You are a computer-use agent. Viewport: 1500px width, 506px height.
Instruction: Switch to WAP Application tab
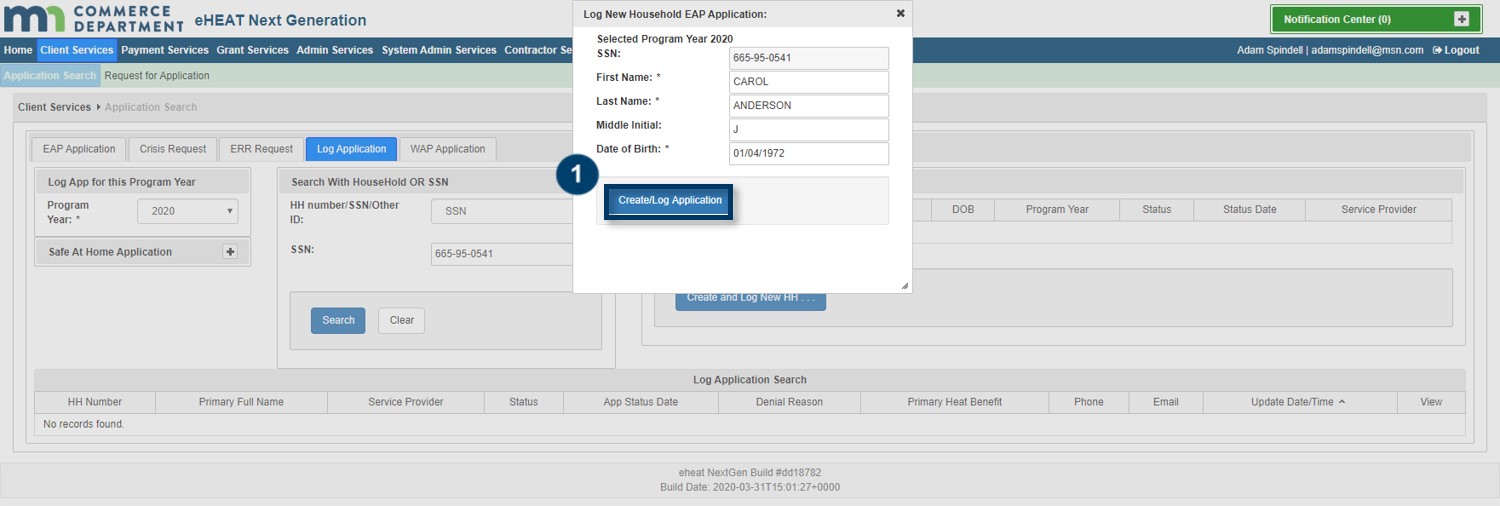(x=447, y=149)
